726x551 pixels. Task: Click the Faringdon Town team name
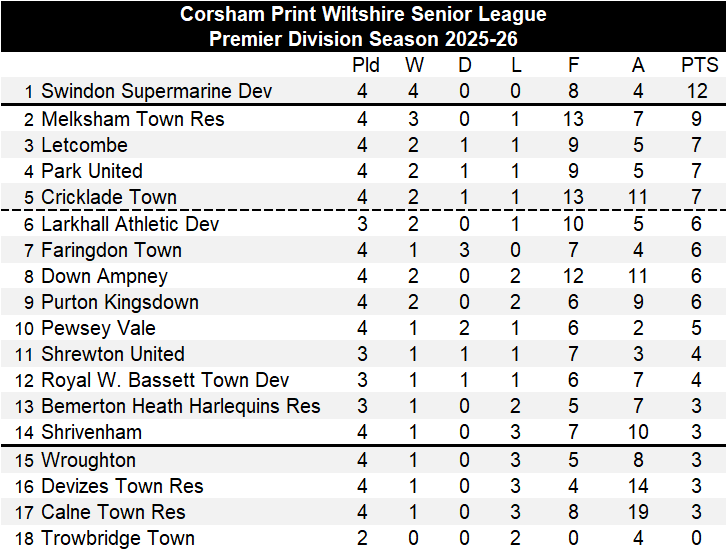(x=111, y=250)
